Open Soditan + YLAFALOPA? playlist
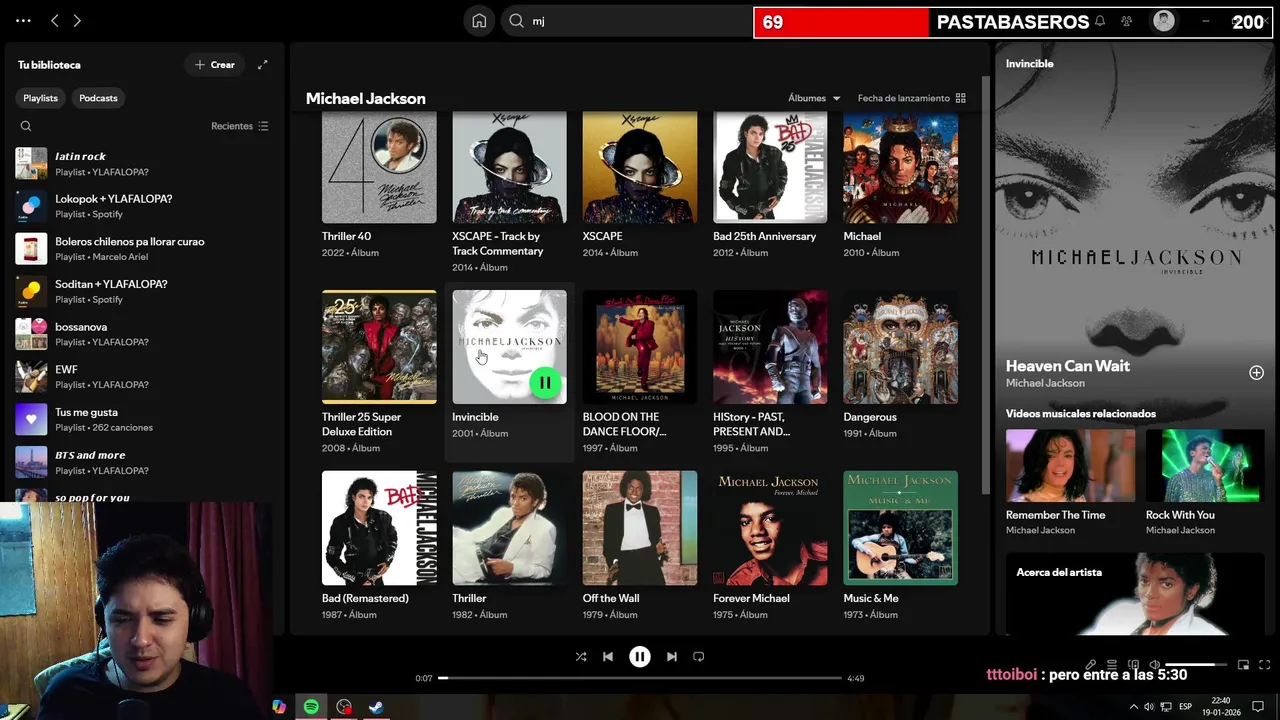This screenshot has height=720, width=1280. pos(142,291)
